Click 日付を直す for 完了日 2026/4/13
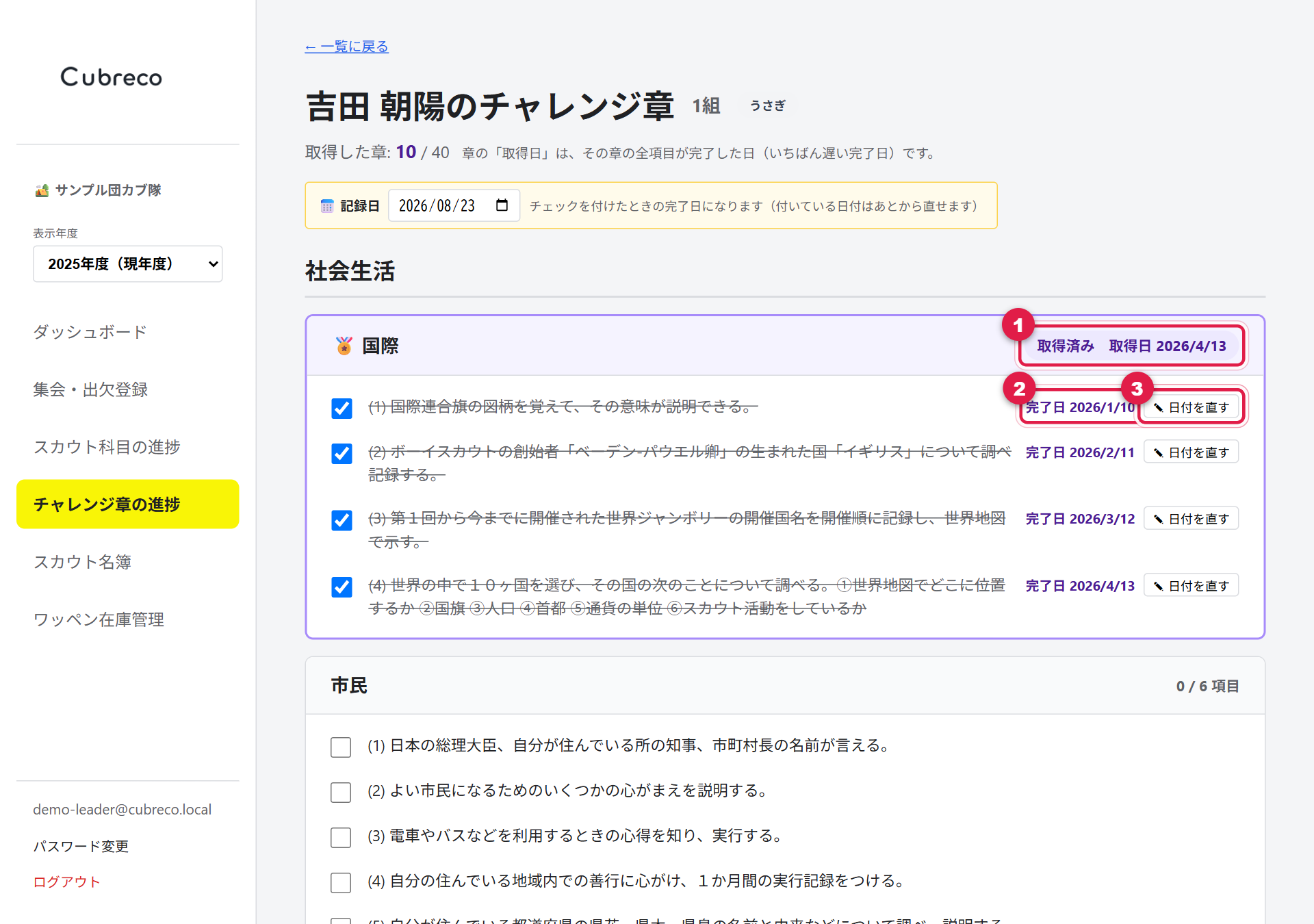 pos(1191,586)
